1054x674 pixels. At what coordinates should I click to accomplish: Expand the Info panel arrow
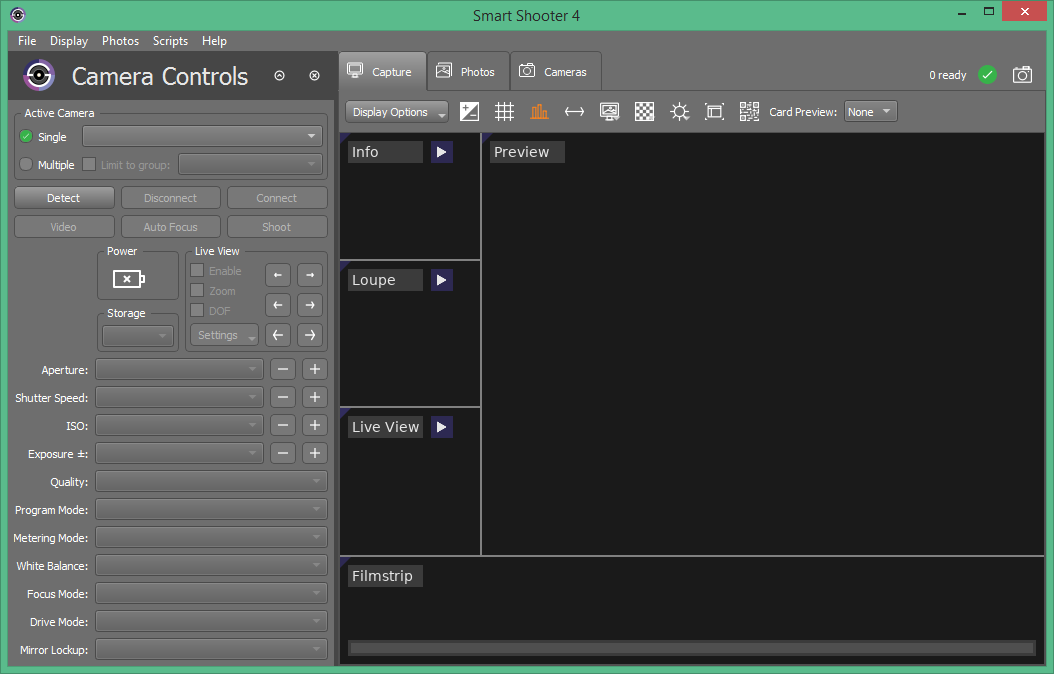coord(442,152)
